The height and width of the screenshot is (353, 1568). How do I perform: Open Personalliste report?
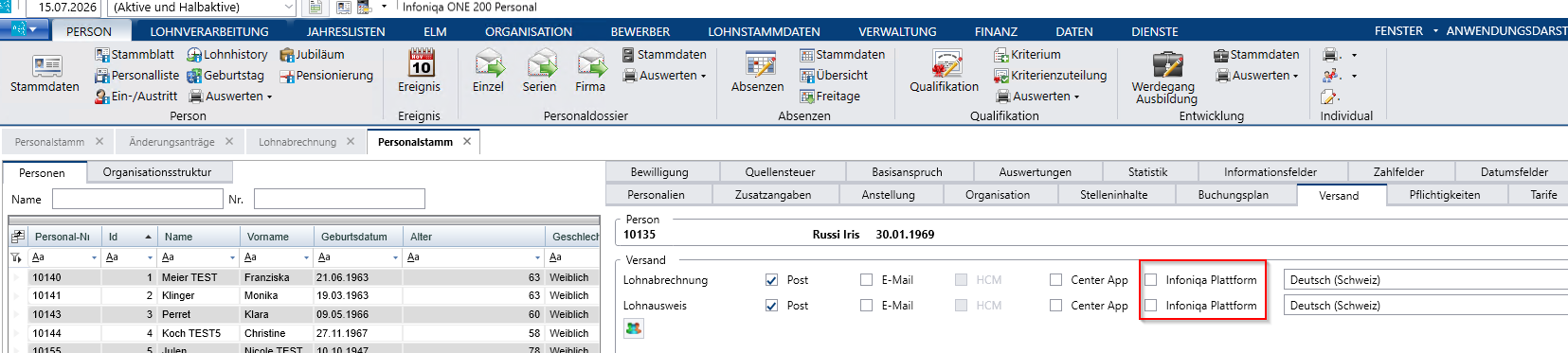136,76
